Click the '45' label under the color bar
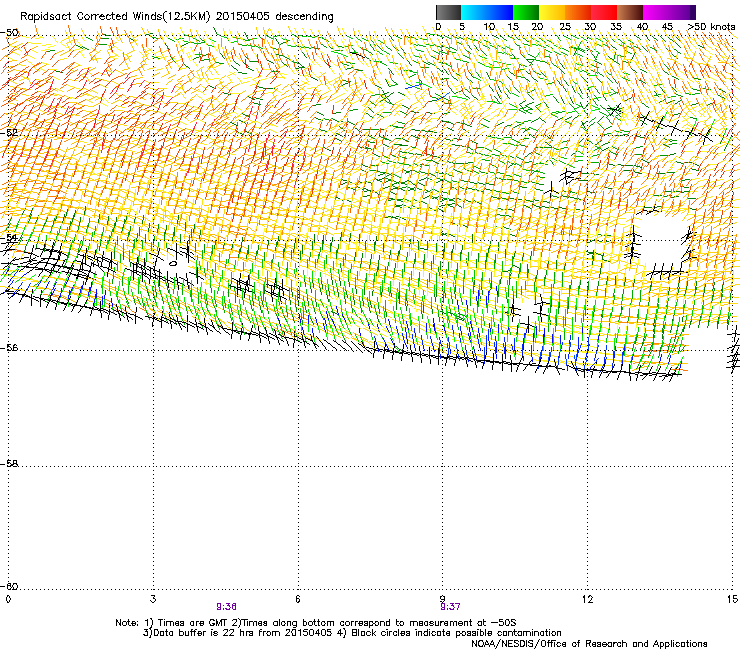Viewport: 740px width, 650px height. pos(667,27)
